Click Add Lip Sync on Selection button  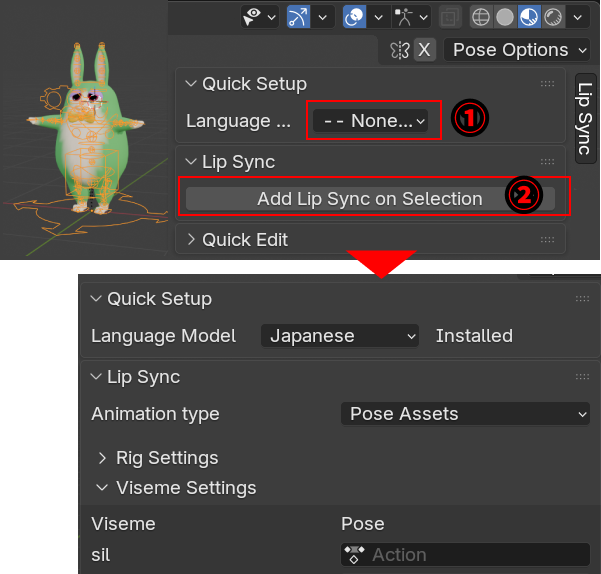pos(369,199)
